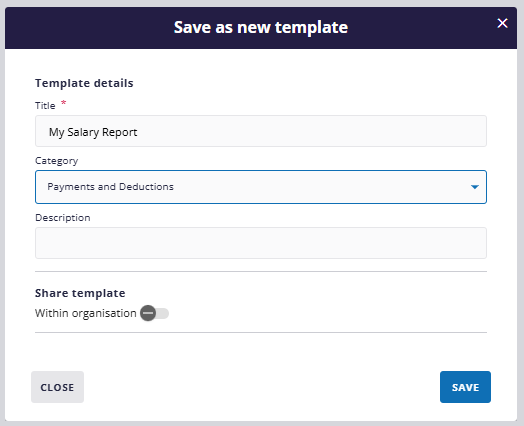The image size is (524, 426).
Task: Click the Title field label
Action: [45, 106]
